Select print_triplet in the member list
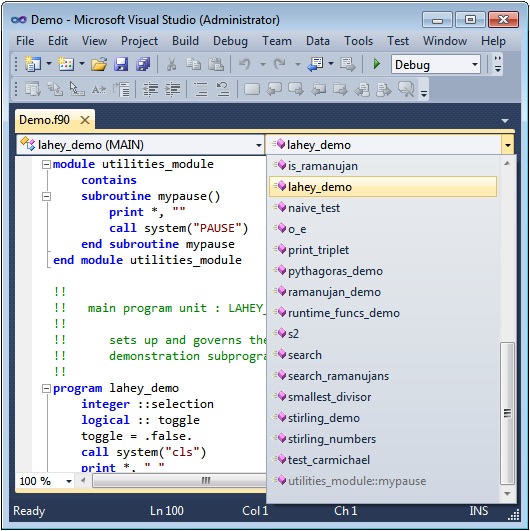Image resolution: width=530 pixels, height=531 pixels. [383, 250]
